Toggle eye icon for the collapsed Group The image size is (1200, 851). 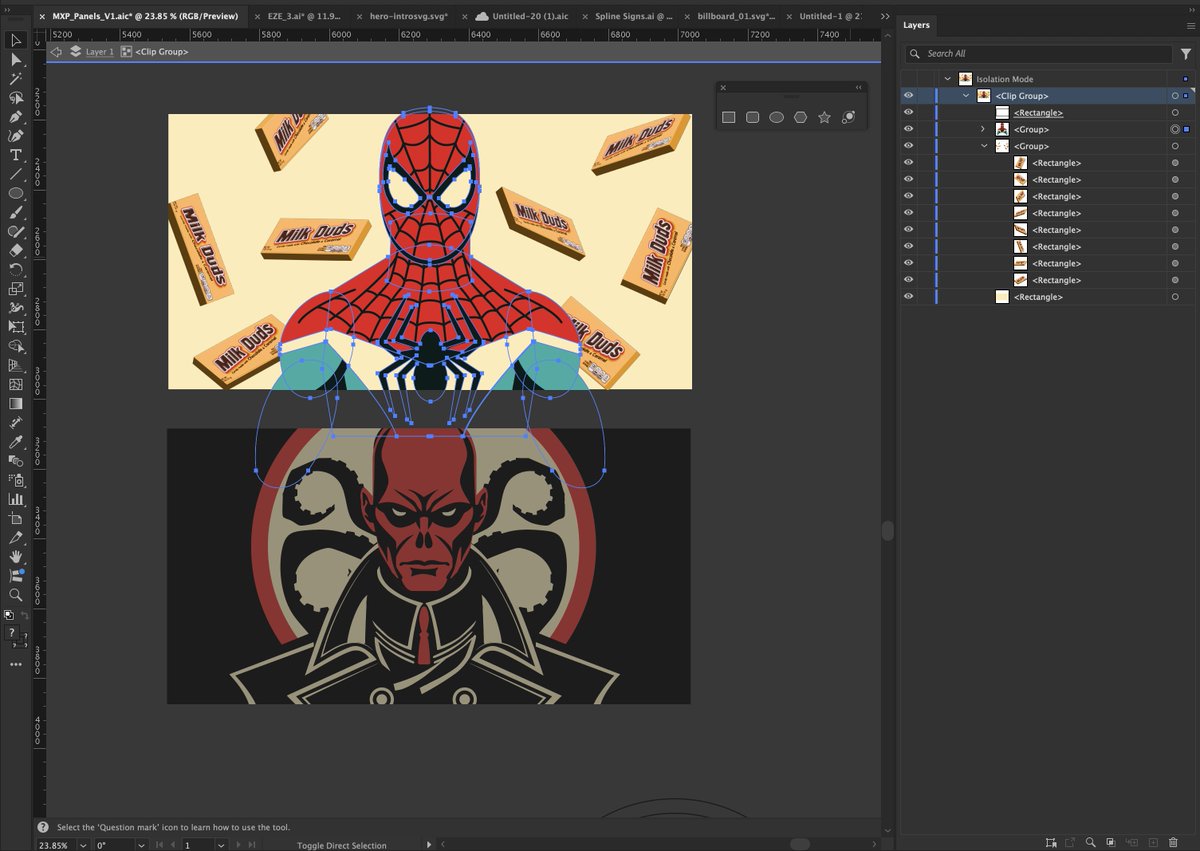[x=908, y=129]
